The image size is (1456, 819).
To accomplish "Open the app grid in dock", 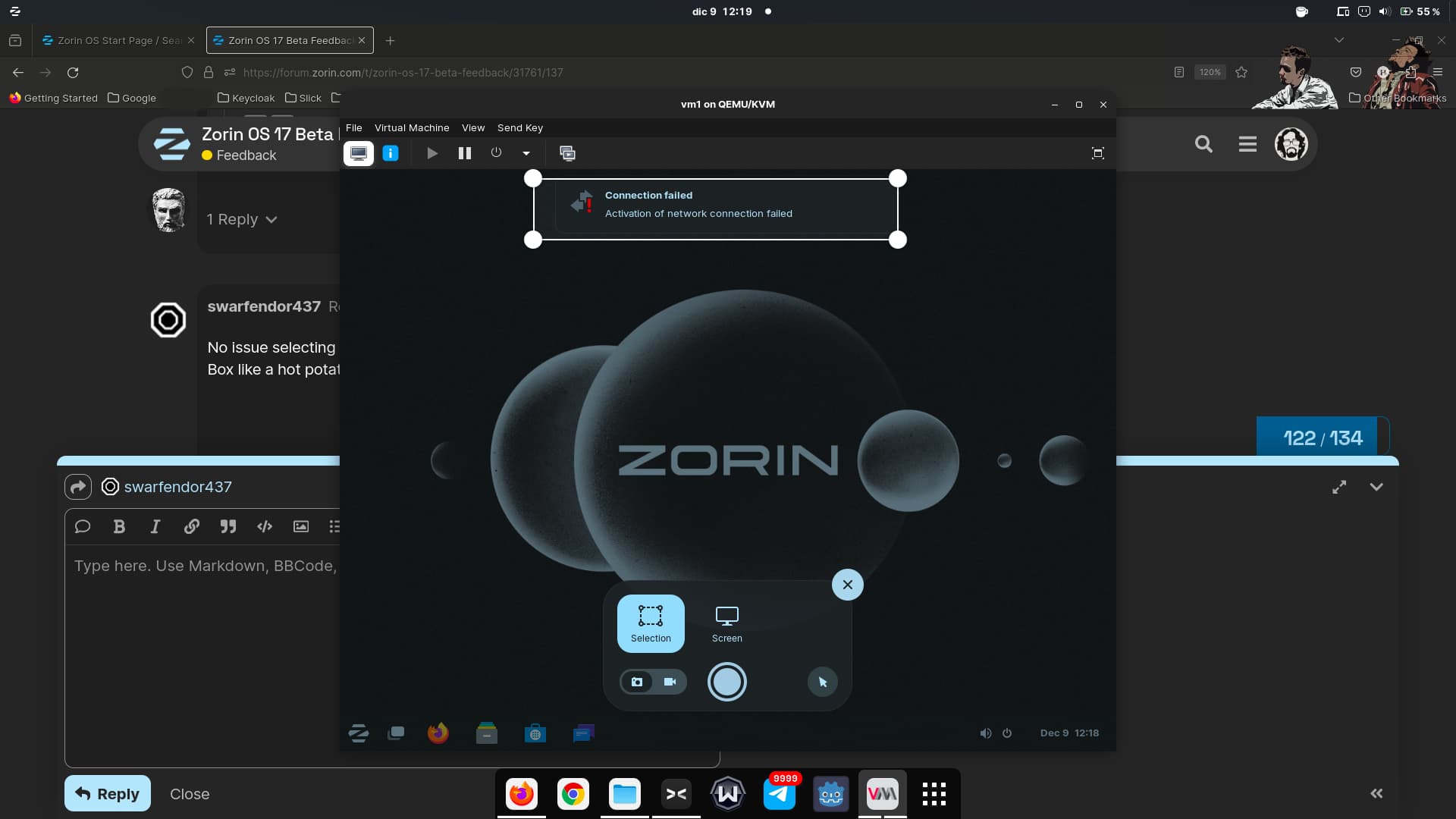I will (934, 794).
